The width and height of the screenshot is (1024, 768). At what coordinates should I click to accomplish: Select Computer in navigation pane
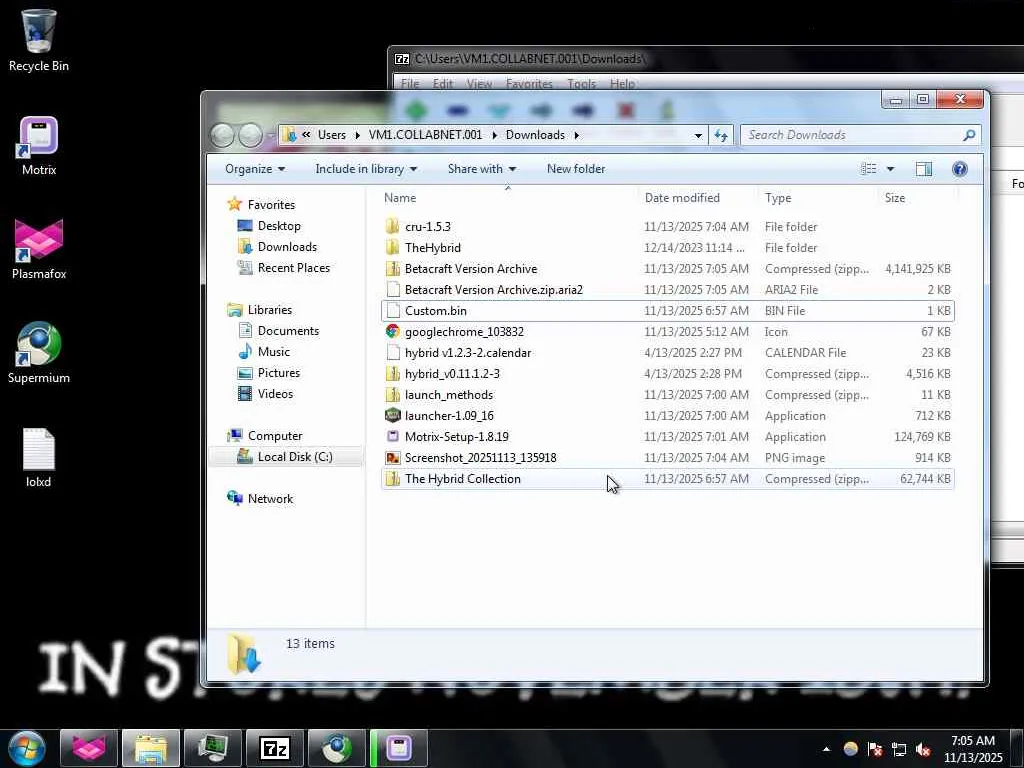coord(275,436)
